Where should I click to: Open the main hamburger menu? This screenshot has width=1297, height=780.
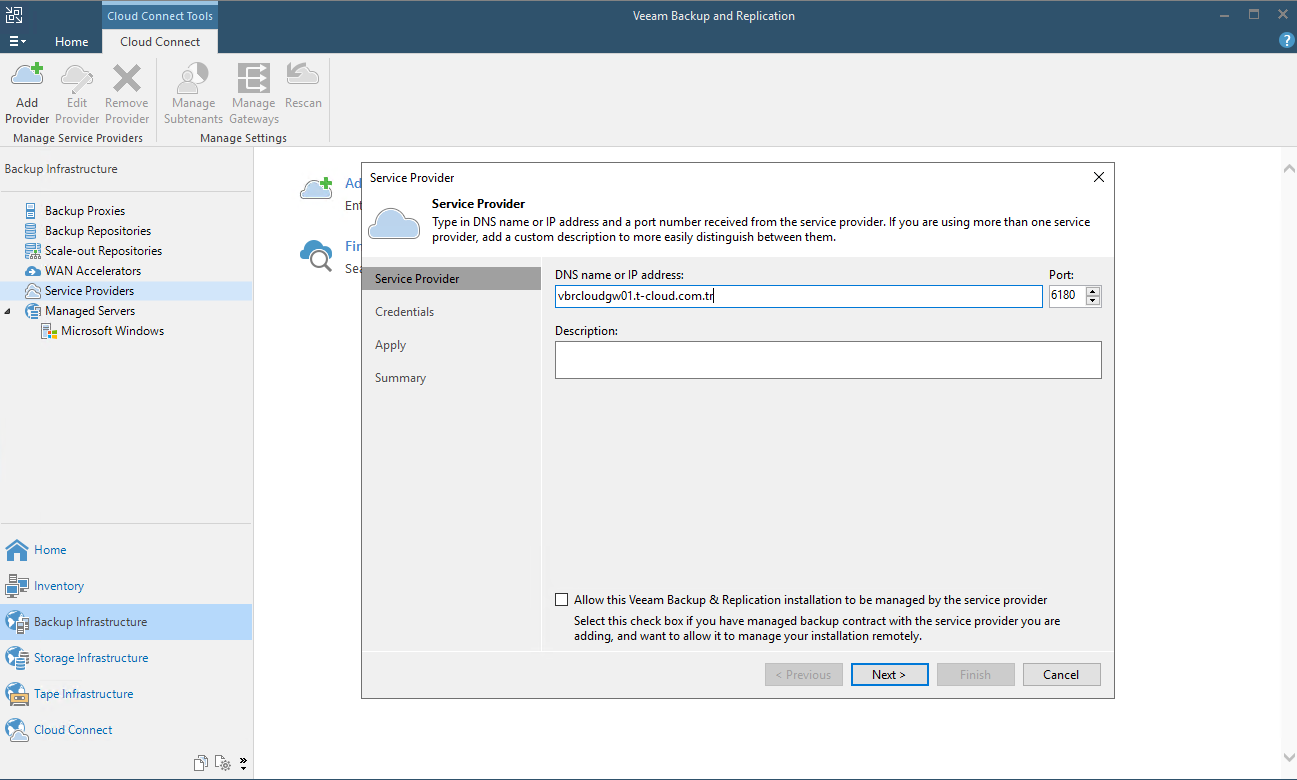18,42
